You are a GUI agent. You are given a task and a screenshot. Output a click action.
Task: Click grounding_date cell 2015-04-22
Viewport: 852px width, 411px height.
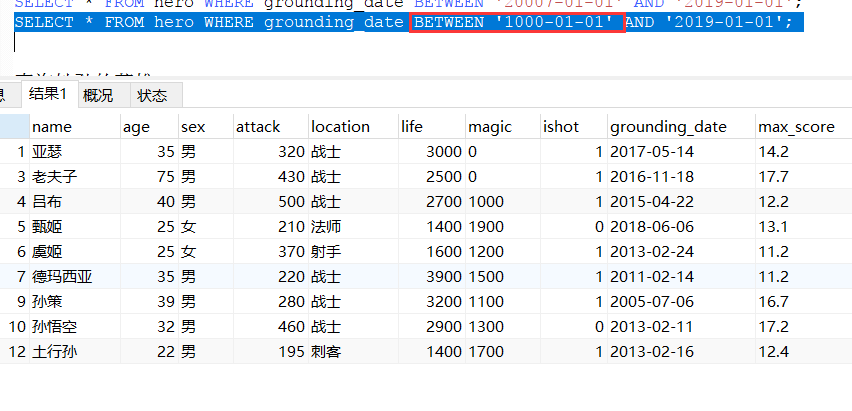click(681, 202)
